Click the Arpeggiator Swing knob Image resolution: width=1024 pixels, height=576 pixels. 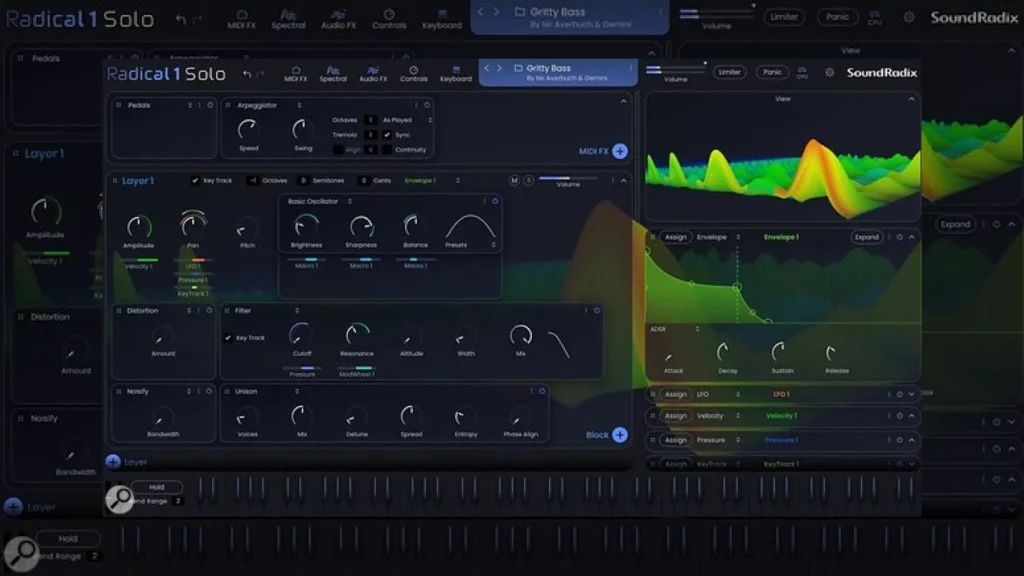pyautogui.click(x=302, y=130)
